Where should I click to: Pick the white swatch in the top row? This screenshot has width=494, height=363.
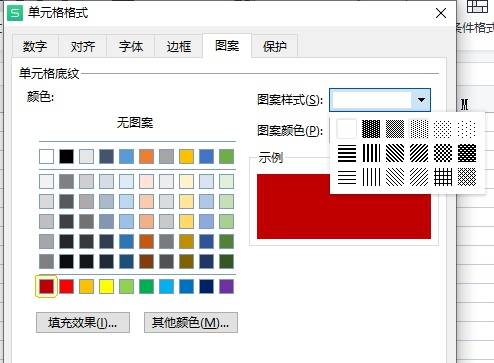tap(46, 156)
